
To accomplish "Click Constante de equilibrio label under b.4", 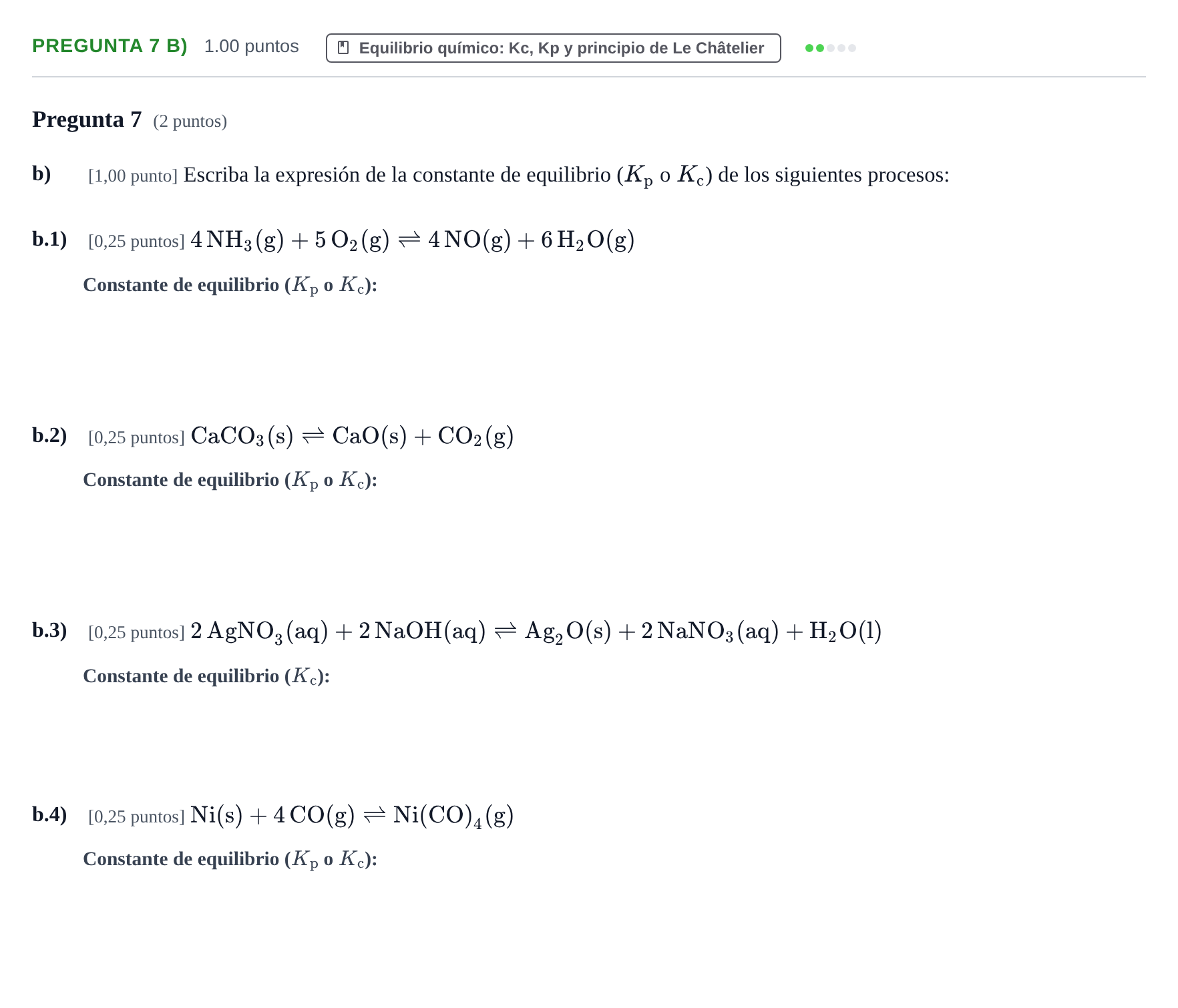I will 230,860.
